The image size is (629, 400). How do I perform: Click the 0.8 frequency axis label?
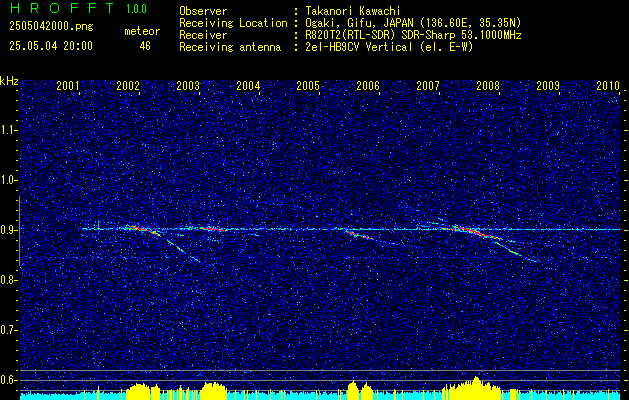[x=9, y=280]
